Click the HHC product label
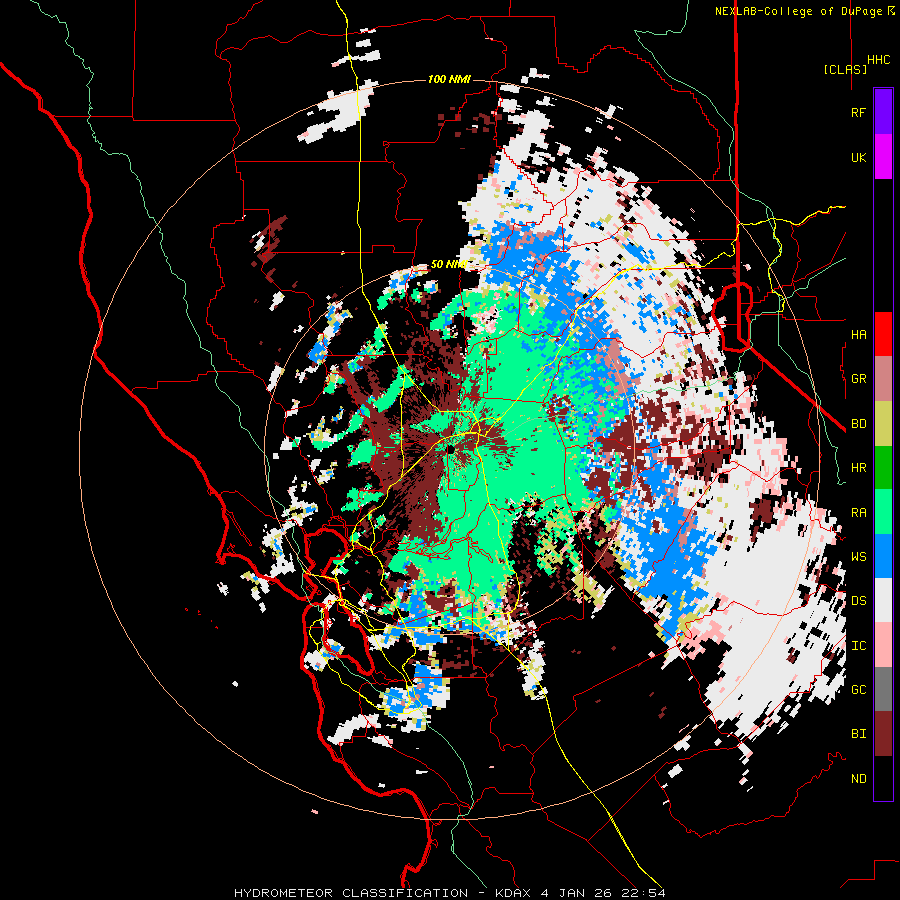900x900 pixels. (879, 60)
